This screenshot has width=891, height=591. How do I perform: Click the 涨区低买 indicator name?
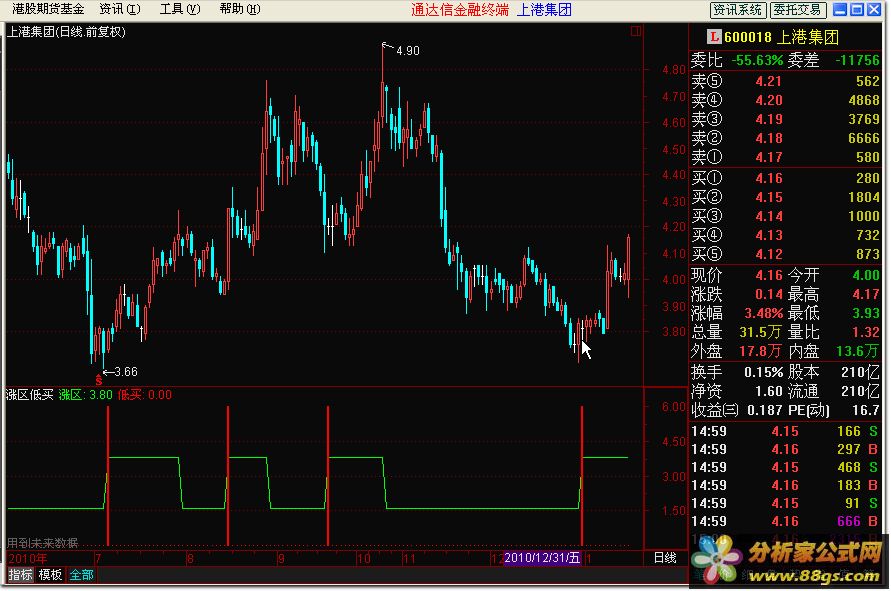click(30, 394)
